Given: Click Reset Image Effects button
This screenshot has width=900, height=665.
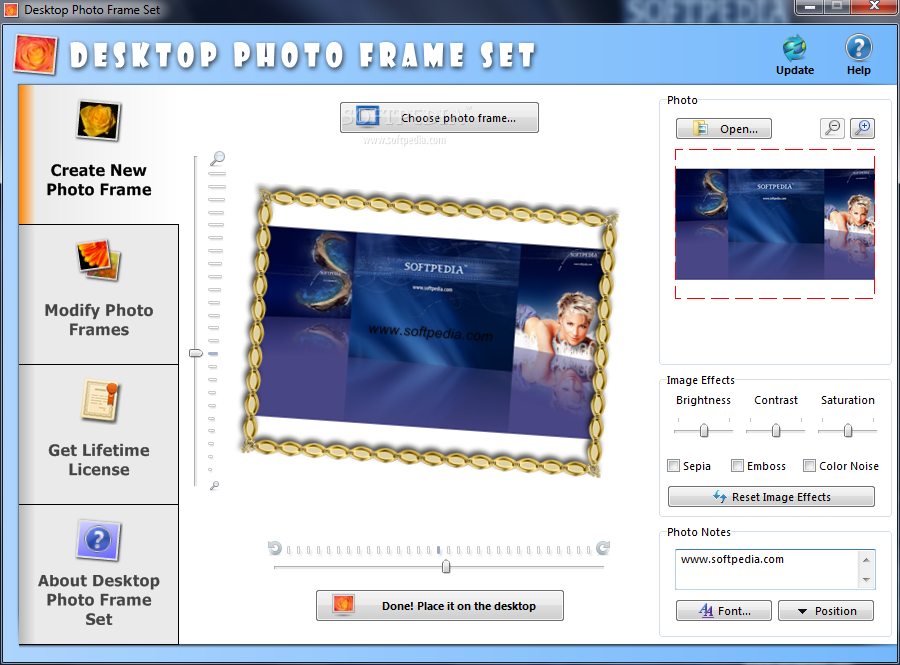Looking at the screenshot, I should point(771,497).
